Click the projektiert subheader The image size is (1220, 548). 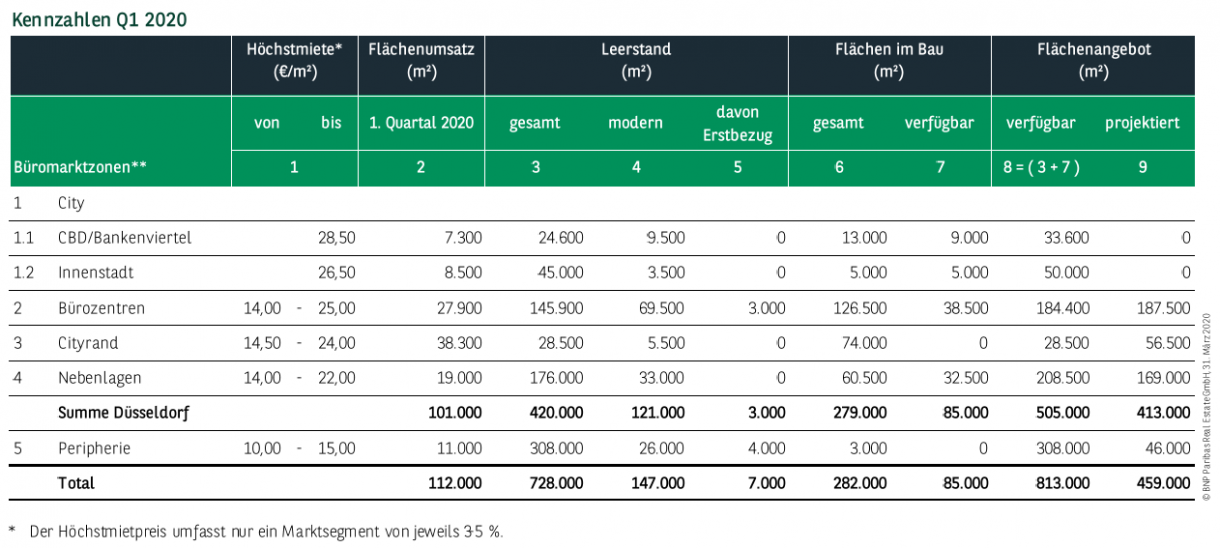pyautogui.click(x=1142, y=124)
